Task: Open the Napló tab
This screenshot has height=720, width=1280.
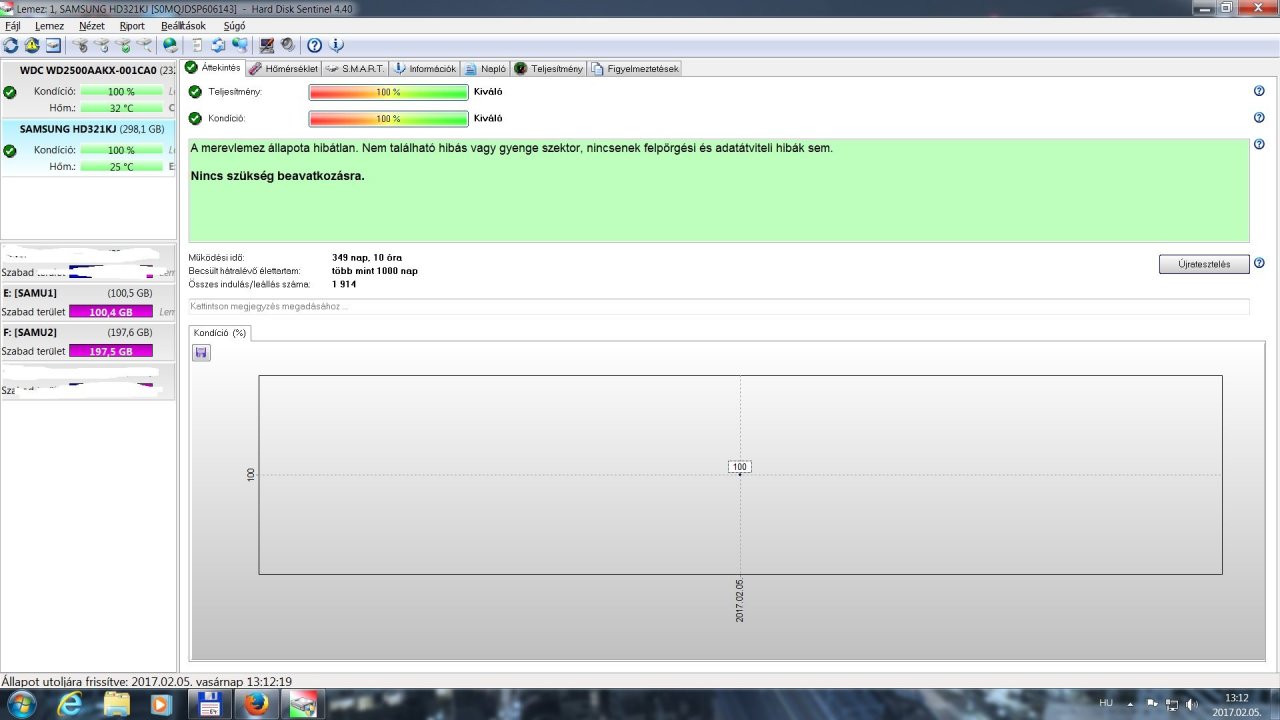Action: coord(486,69)
